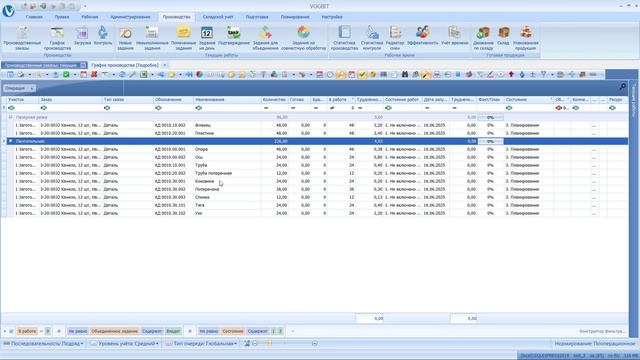Open Задания для объединения icon
Viewport: 640px width, 360px height.
click(265, 38)
